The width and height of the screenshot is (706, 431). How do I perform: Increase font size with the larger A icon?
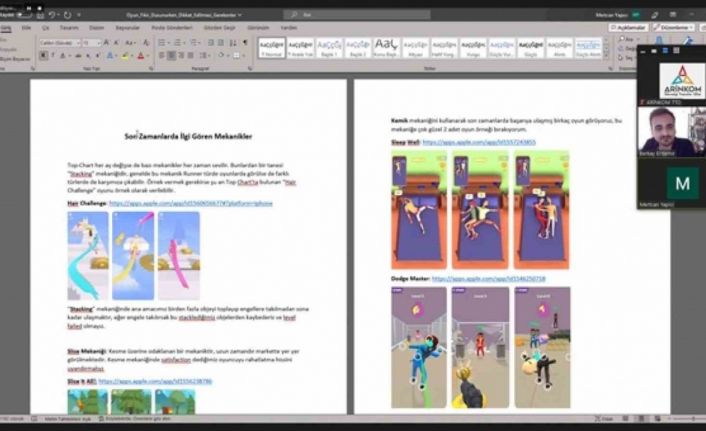[106, 42]
